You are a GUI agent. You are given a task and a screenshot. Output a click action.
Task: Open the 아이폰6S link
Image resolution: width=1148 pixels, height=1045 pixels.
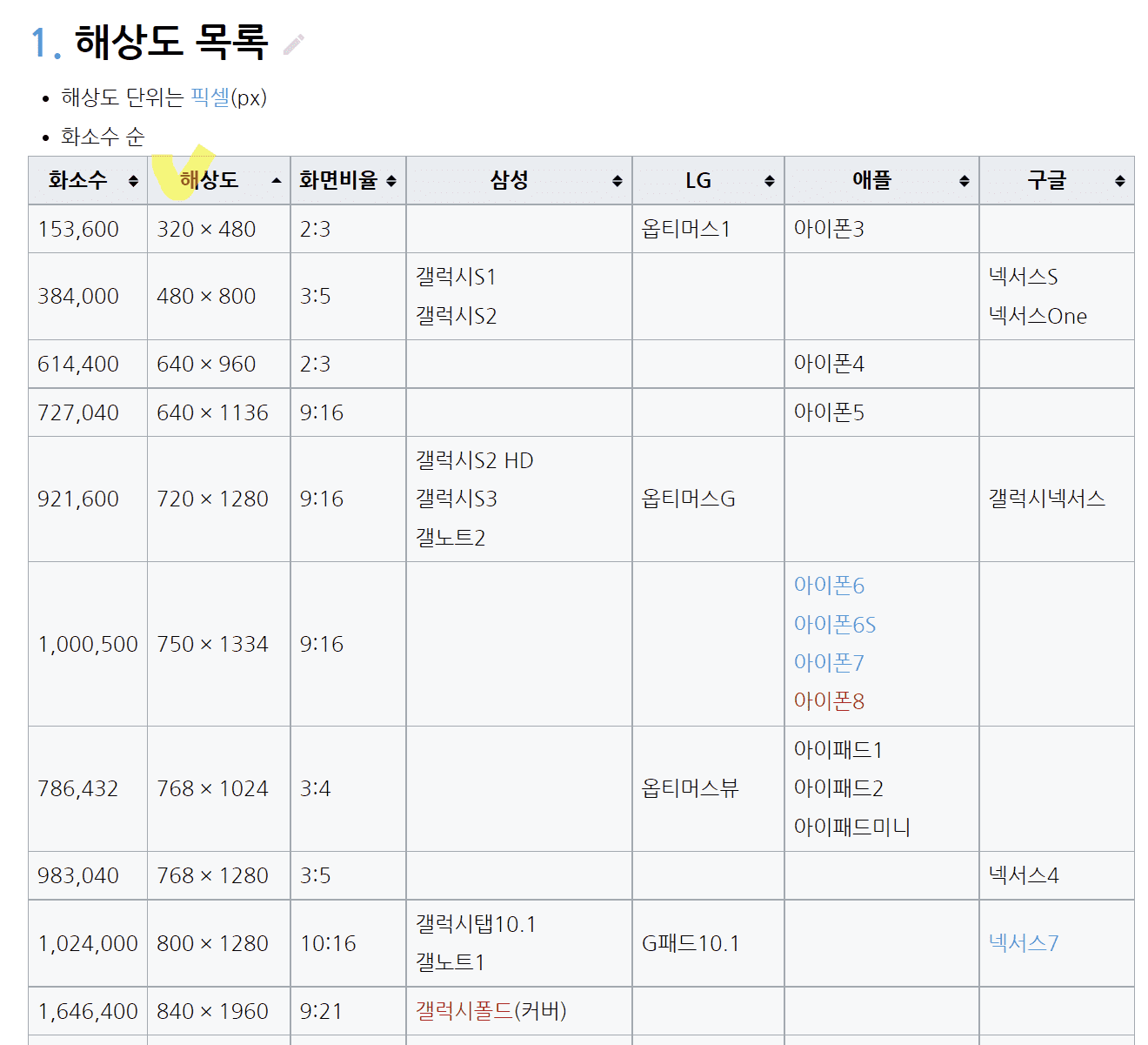coord(835,624)
